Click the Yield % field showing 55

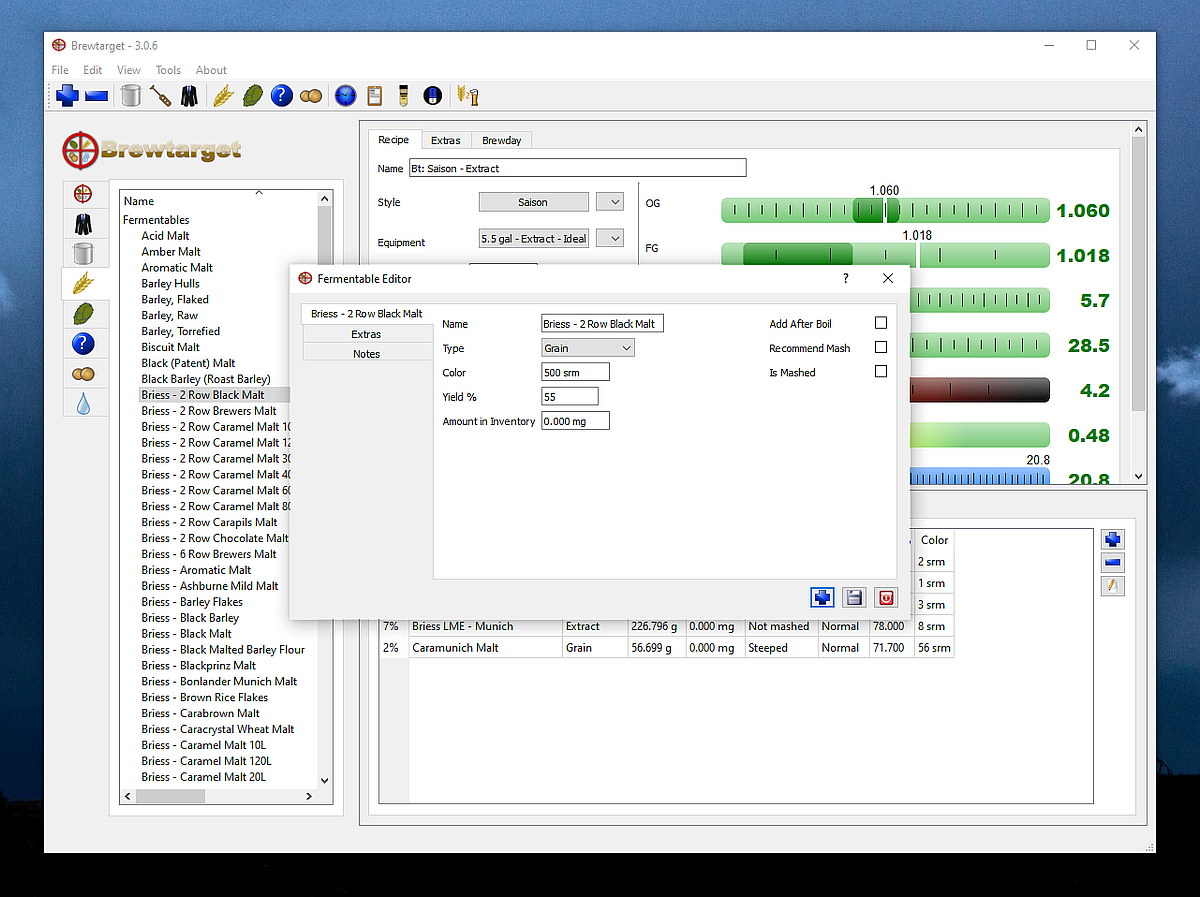[x=570, y=397]
